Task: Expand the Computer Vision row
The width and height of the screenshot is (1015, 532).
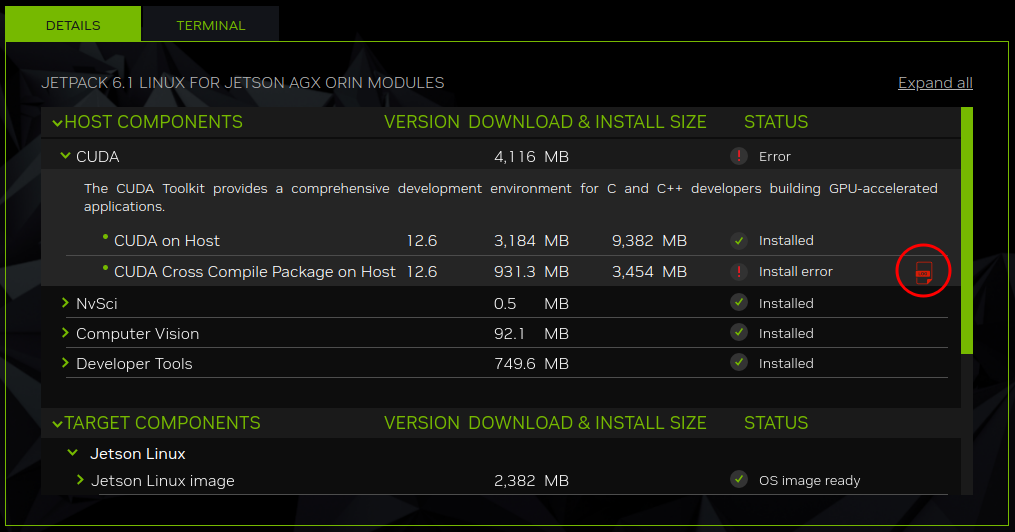Action: (66, 333)
